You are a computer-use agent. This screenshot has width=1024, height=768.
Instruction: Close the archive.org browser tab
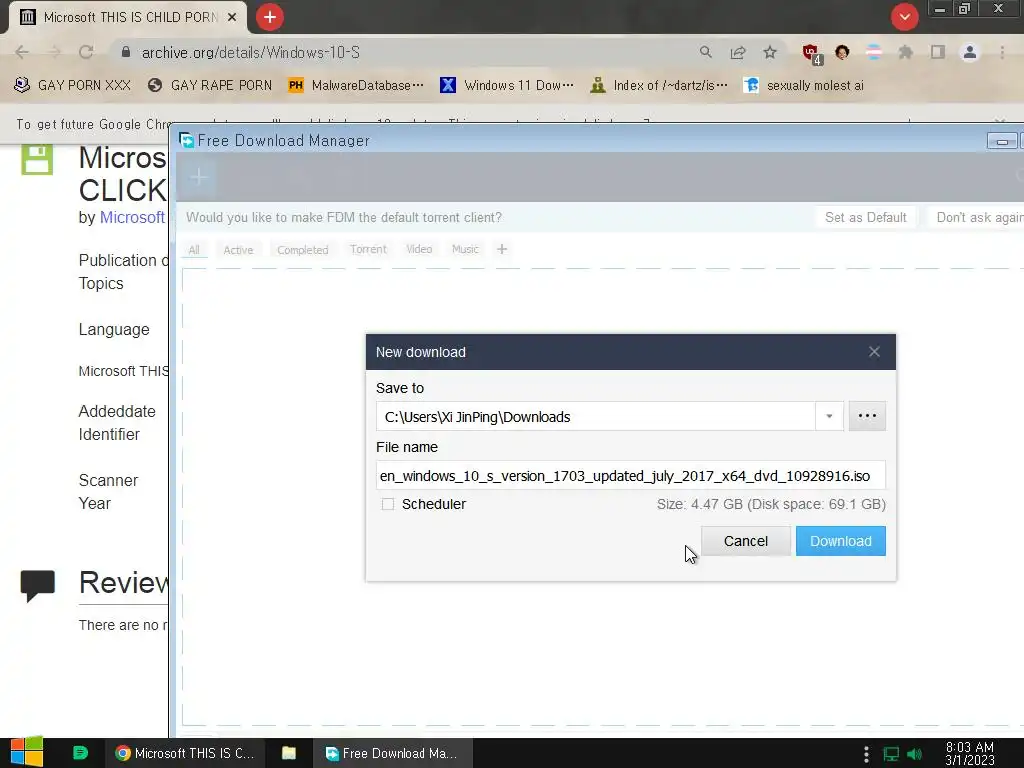232,18
